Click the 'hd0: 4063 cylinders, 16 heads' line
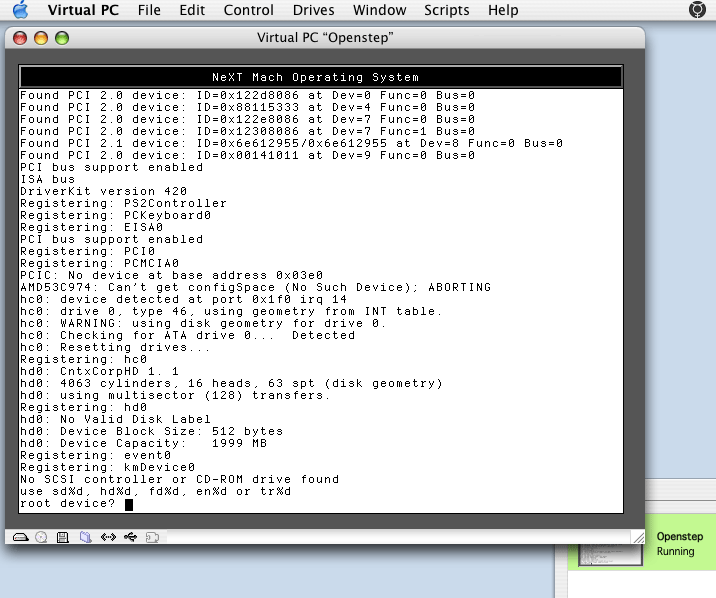 (x=231, y=383)
